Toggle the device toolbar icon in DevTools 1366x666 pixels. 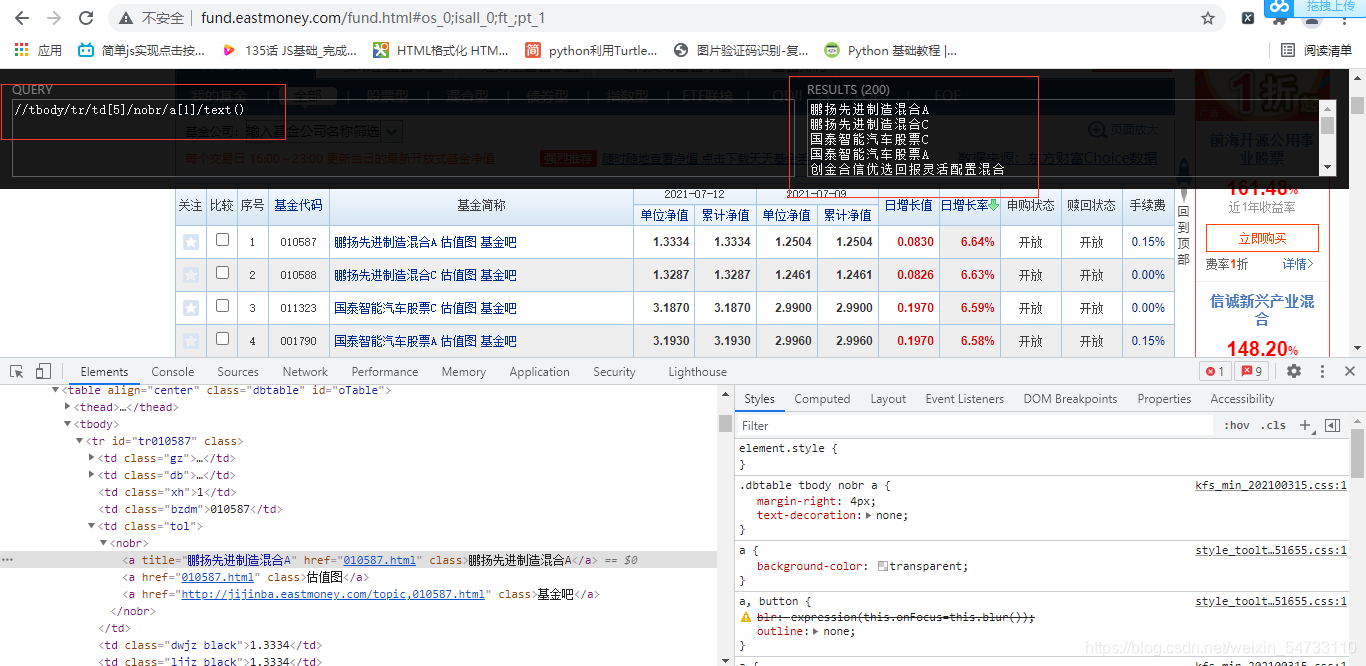pos(44,371)
